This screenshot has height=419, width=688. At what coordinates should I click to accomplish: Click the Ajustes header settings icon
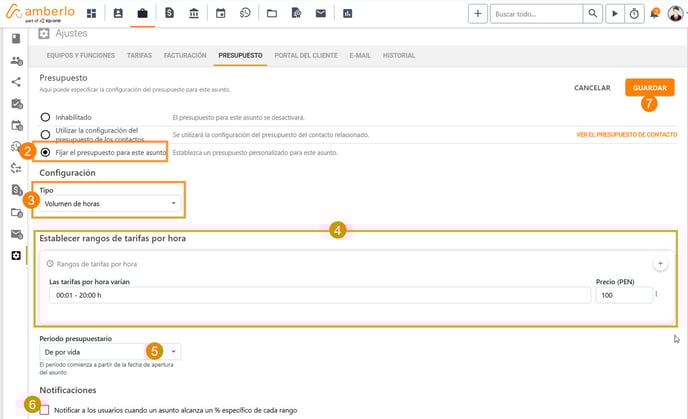coord(43,33)
